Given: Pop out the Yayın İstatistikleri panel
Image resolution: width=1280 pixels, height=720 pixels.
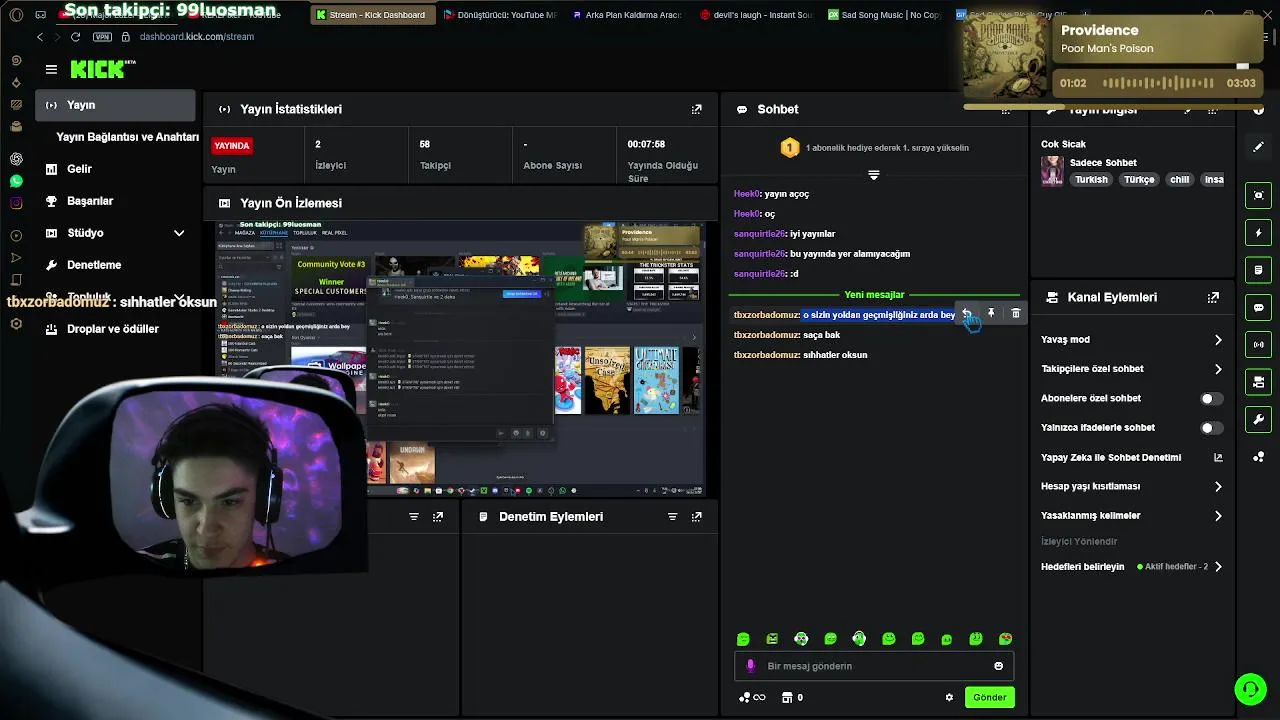Looking at the screenshot, I should tap(696, 109).
